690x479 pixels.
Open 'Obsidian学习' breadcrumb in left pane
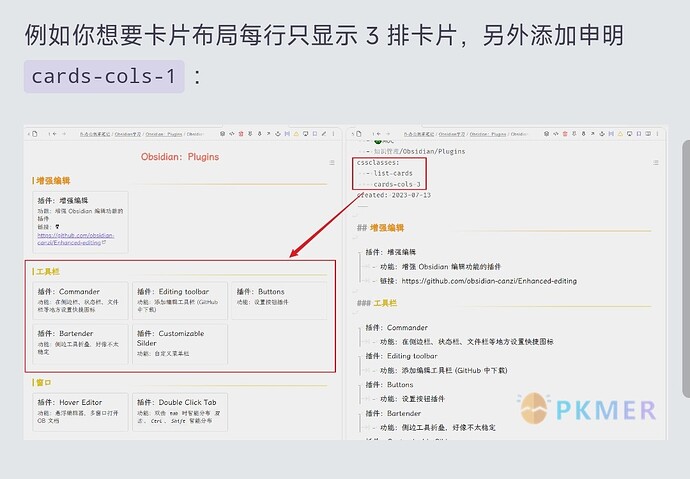[128, 134]
